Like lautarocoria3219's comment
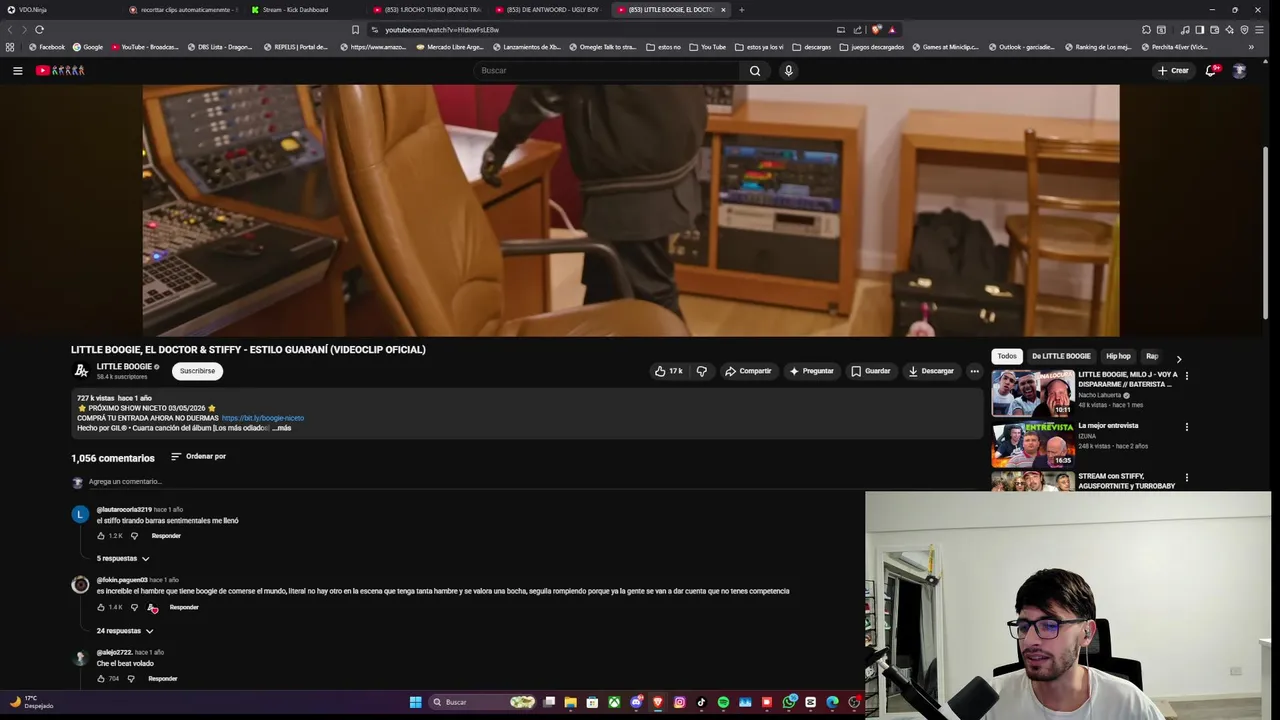The image size is (1280, 720). point(101,536)
